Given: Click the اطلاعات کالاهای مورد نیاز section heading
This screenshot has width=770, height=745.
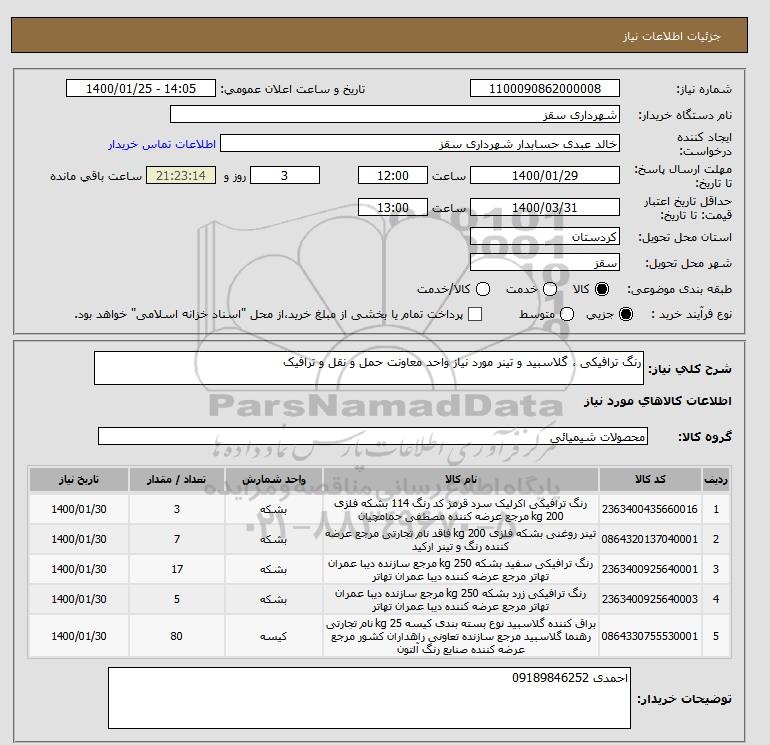Looking at the screenshot, I should tap(658, 401).
